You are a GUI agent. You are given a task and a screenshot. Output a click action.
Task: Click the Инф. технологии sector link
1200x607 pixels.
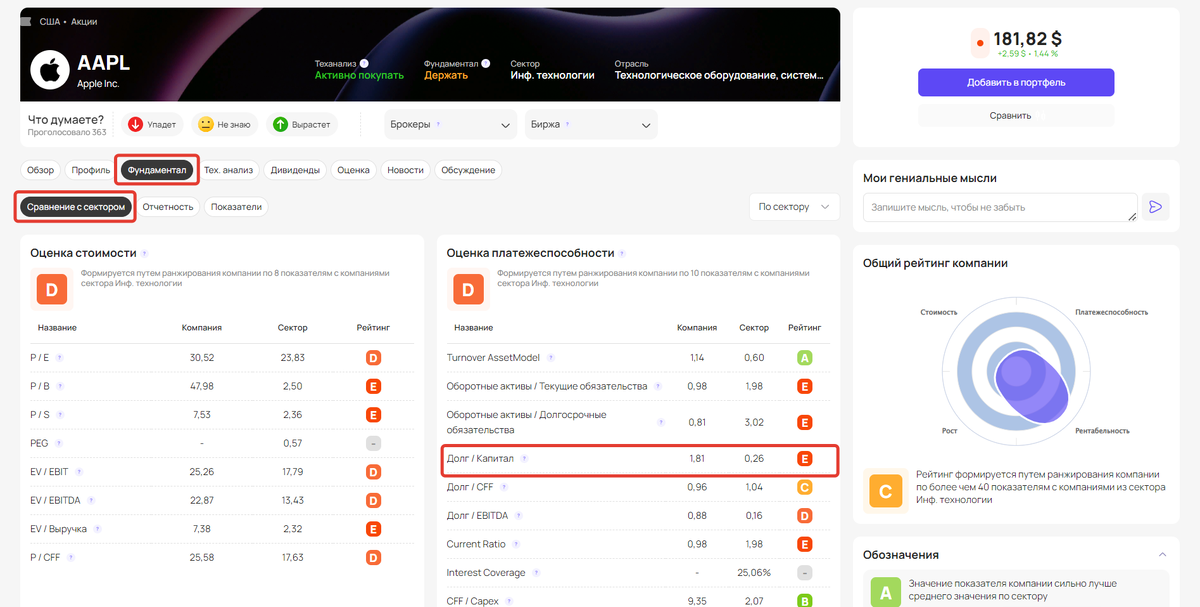click(552, 75)
